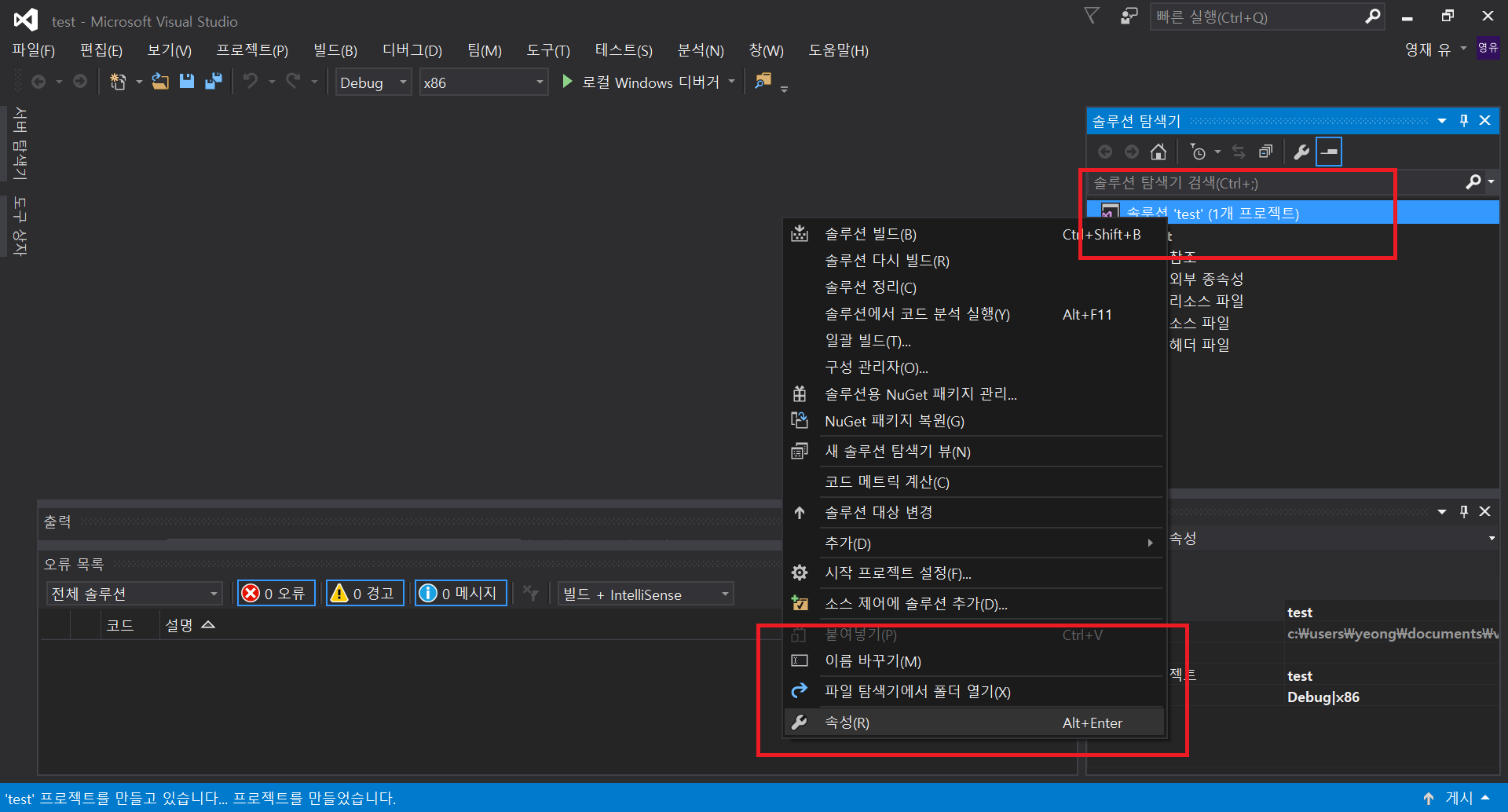Viewport: 1508px width, 812px height.
Task: Click the Properties wrench icon in Solution Explorer toolbar
Action: click(x=1301, y=152)
